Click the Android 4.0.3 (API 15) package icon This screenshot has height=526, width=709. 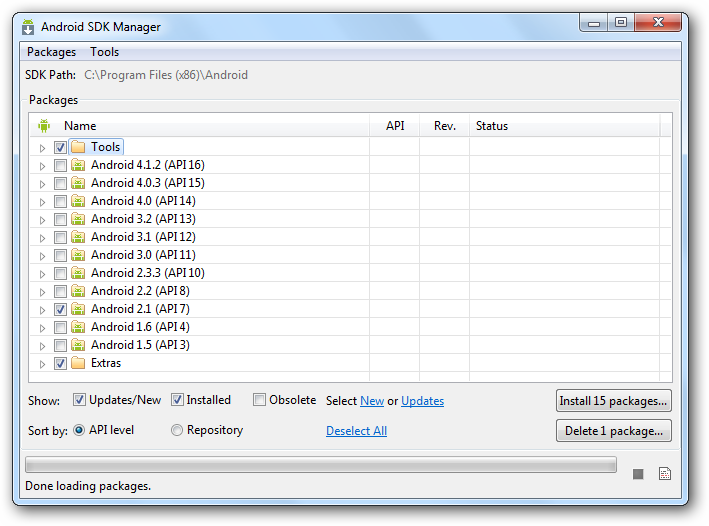click(78, 183)
